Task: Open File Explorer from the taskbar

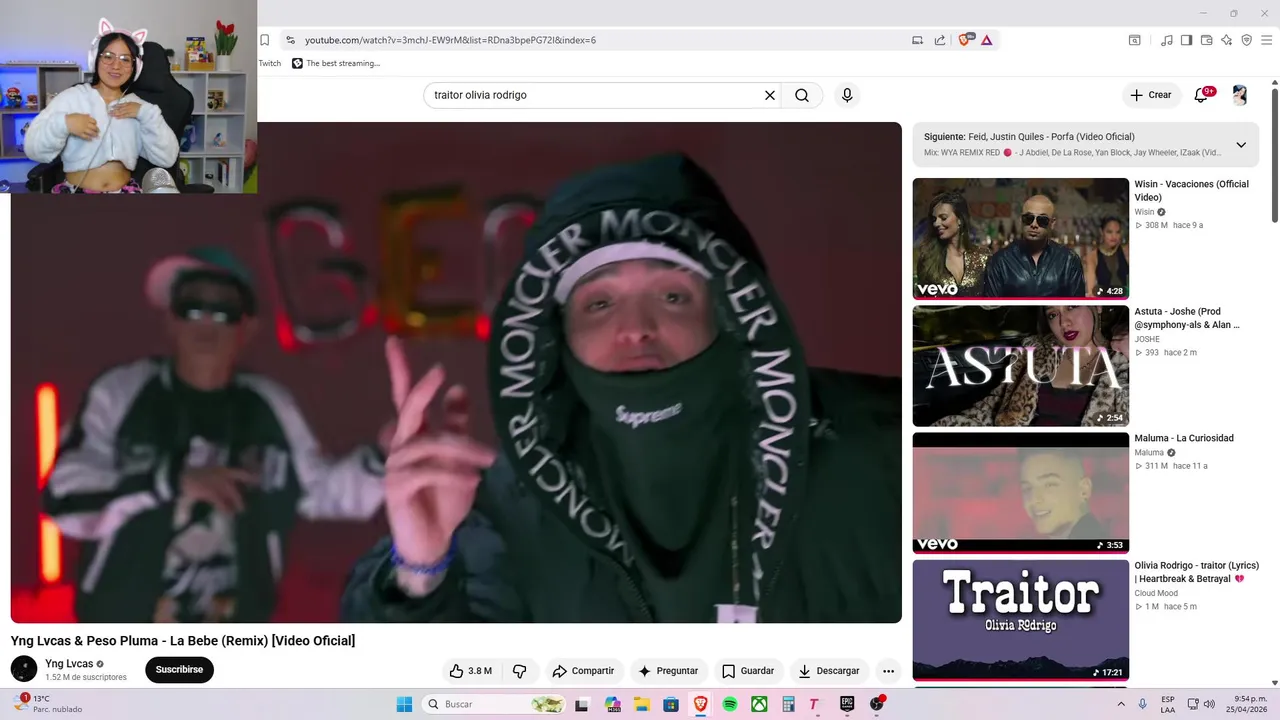Action: (x=642, y=704)
